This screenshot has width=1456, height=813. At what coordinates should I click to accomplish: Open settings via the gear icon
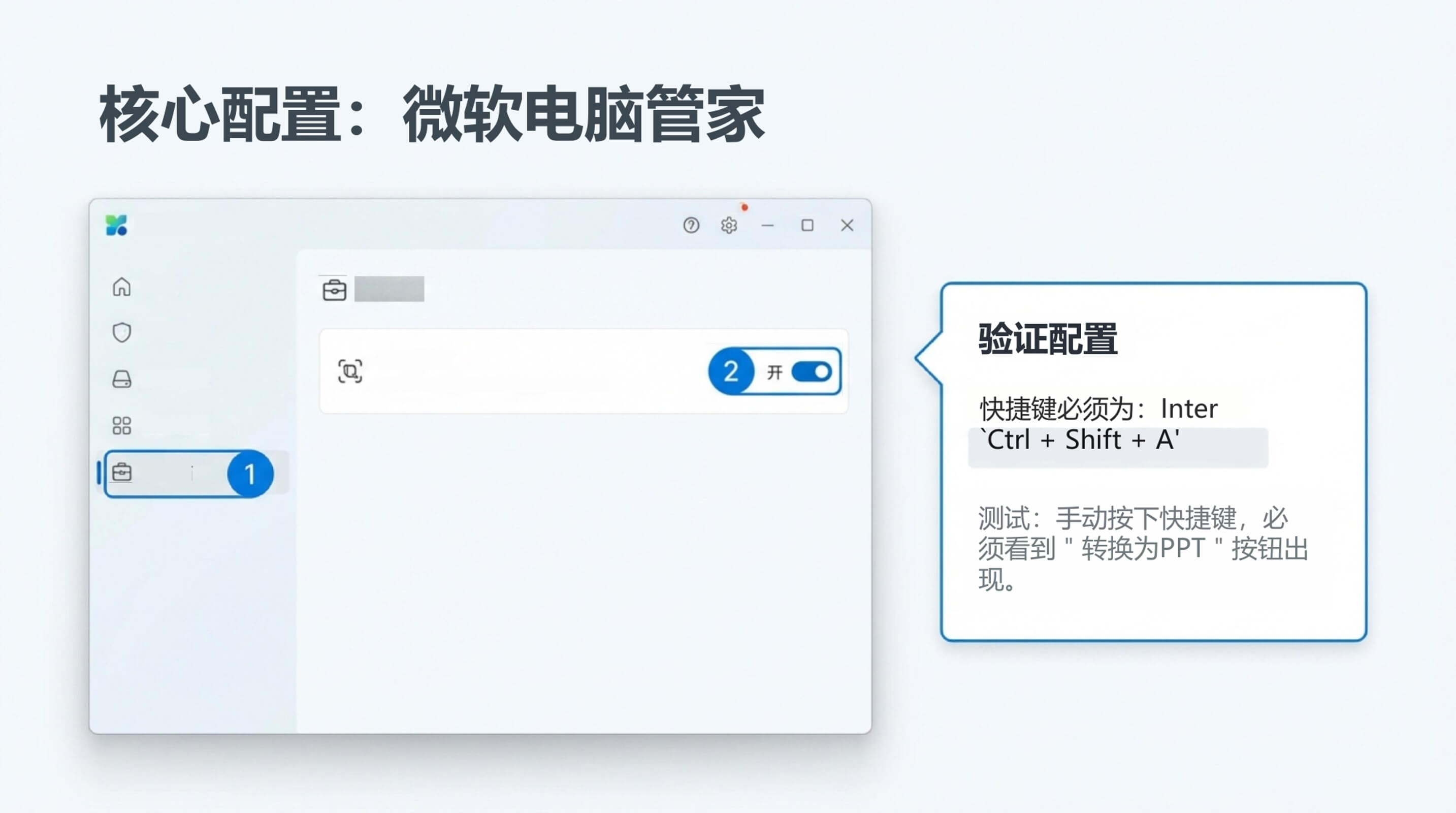729,226
